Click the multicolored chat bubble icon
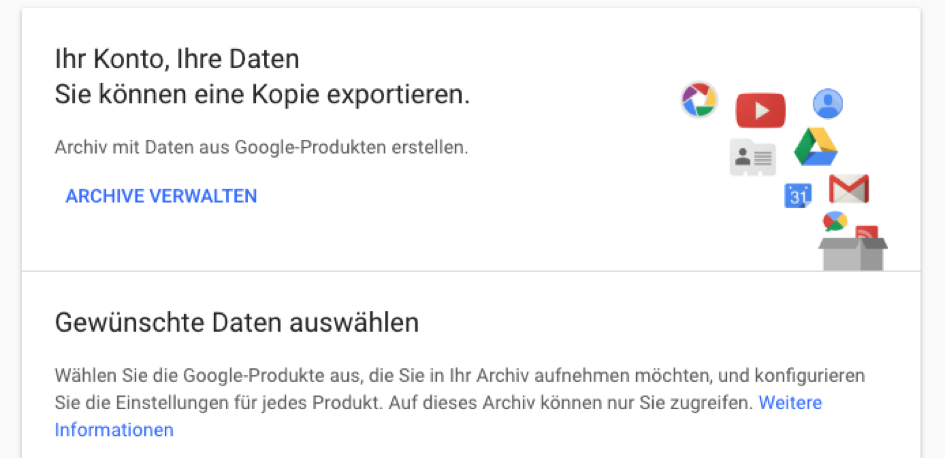Image resolution: width=945 pixels, height=458 pixels. (835, 222)
